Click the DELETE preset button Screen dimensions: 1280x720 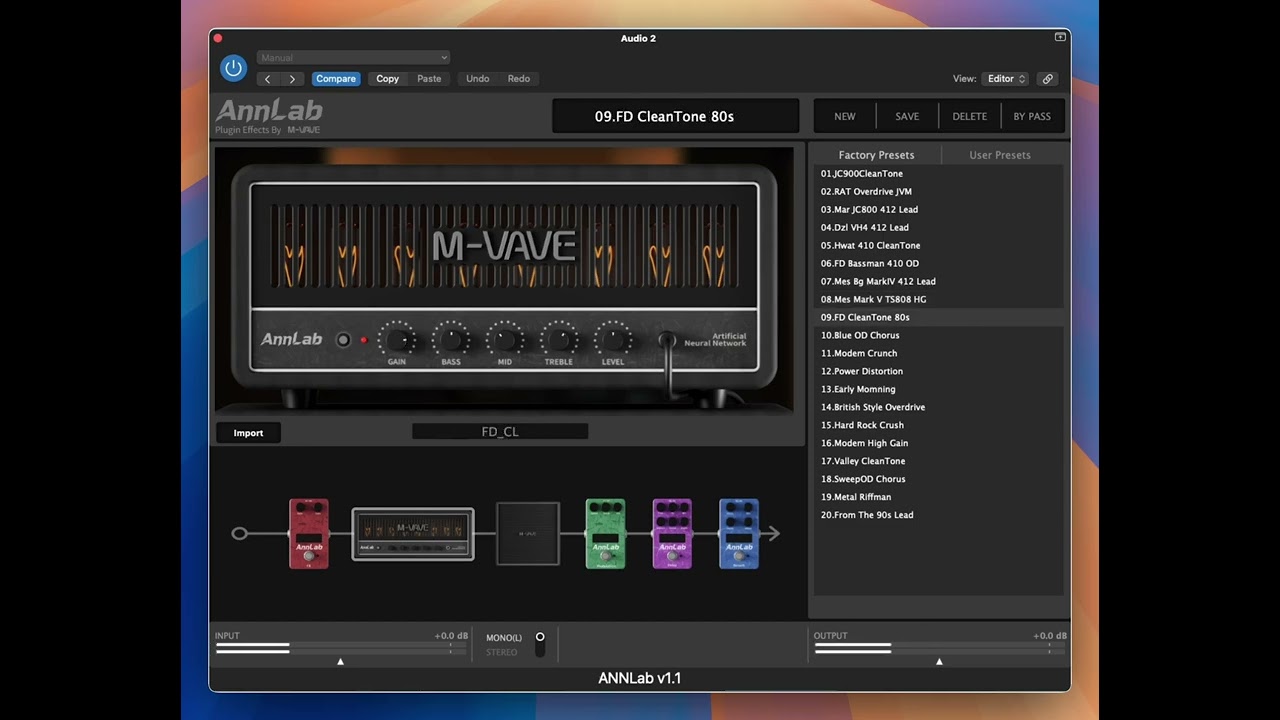[x=969, y=116]
